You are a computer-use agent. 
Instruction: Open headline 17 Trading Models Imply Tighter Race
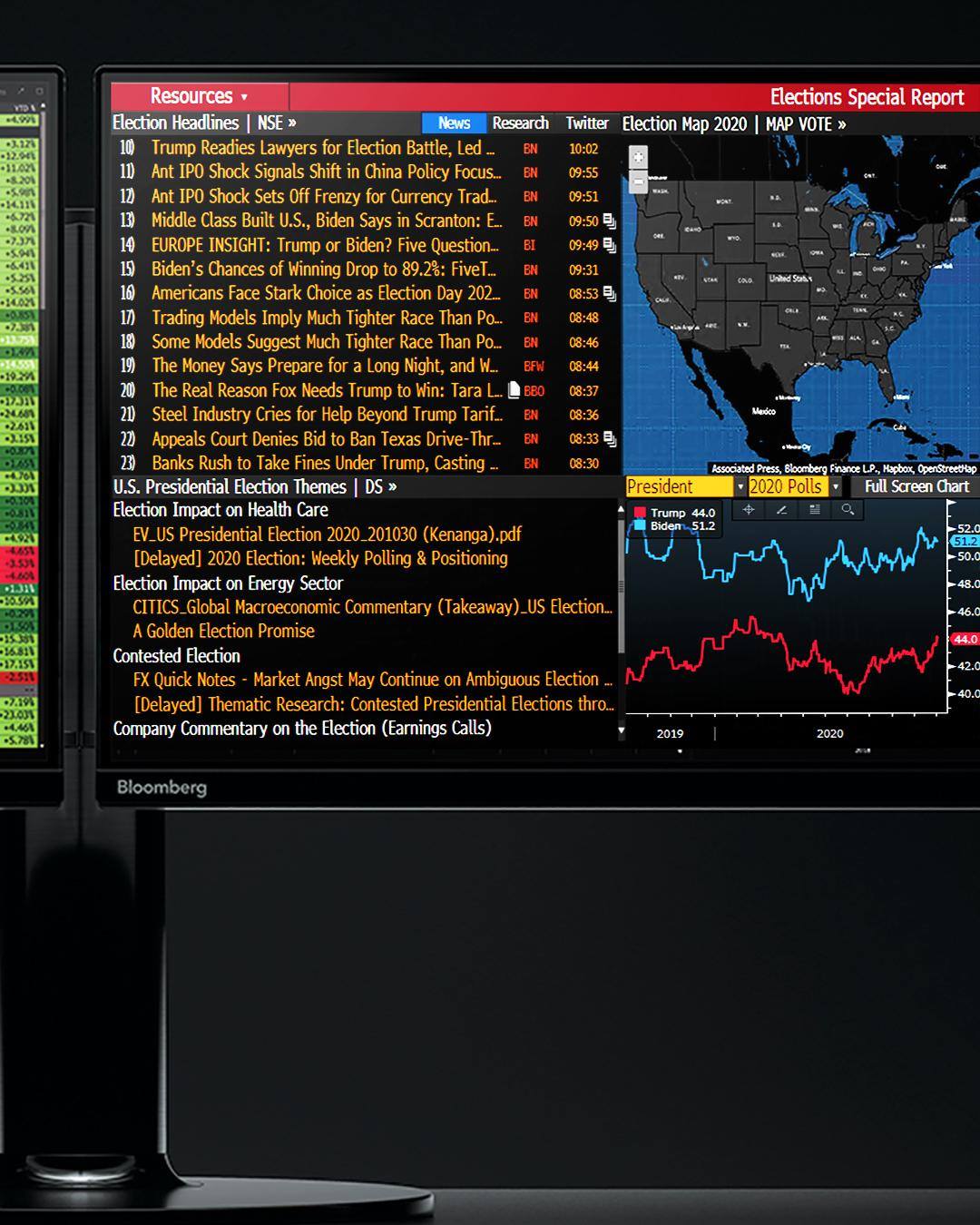pyautogui.click(x=326, y=318)
